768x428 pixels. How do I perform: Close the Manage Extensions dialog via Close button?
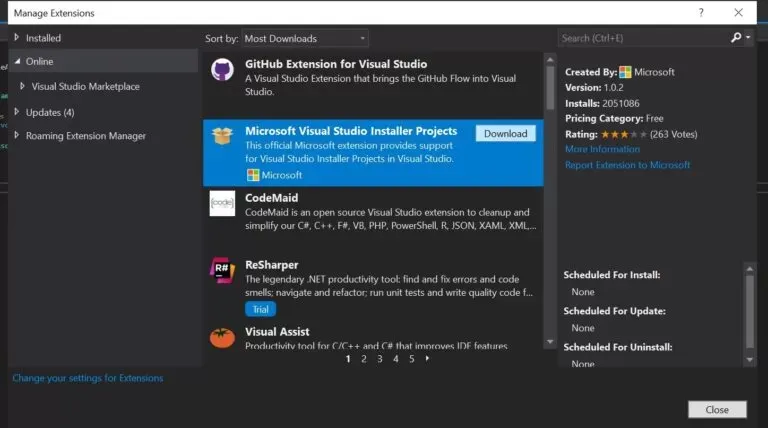[717, 409]
